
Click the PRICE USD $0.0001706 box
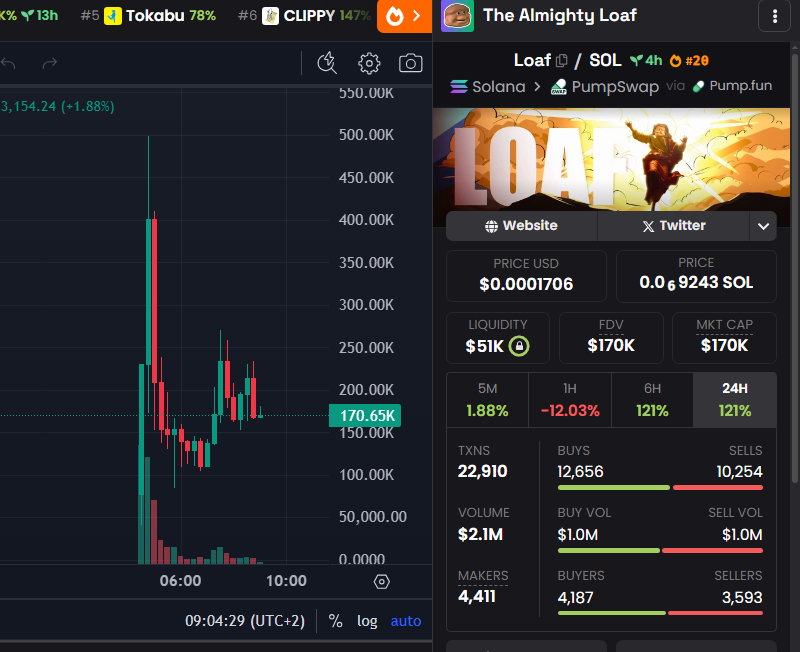(x=526, y=276)
